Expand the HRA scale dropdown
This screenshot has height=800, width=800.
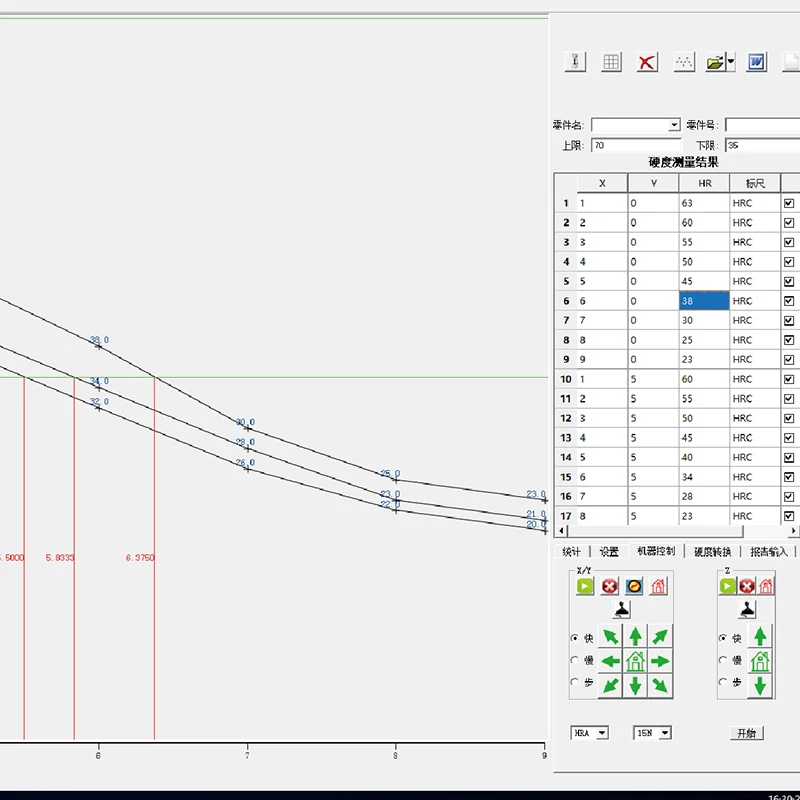[x=601, y=733]
